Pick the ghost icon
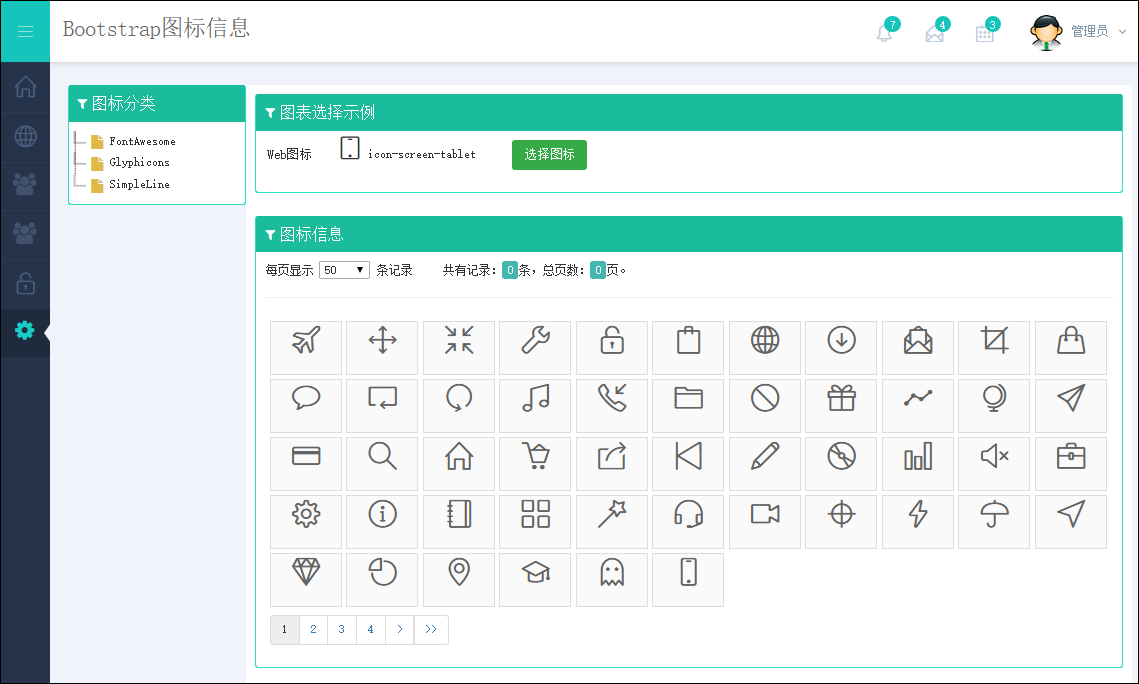Viewport: 1139px width, 684px height. 611,573
